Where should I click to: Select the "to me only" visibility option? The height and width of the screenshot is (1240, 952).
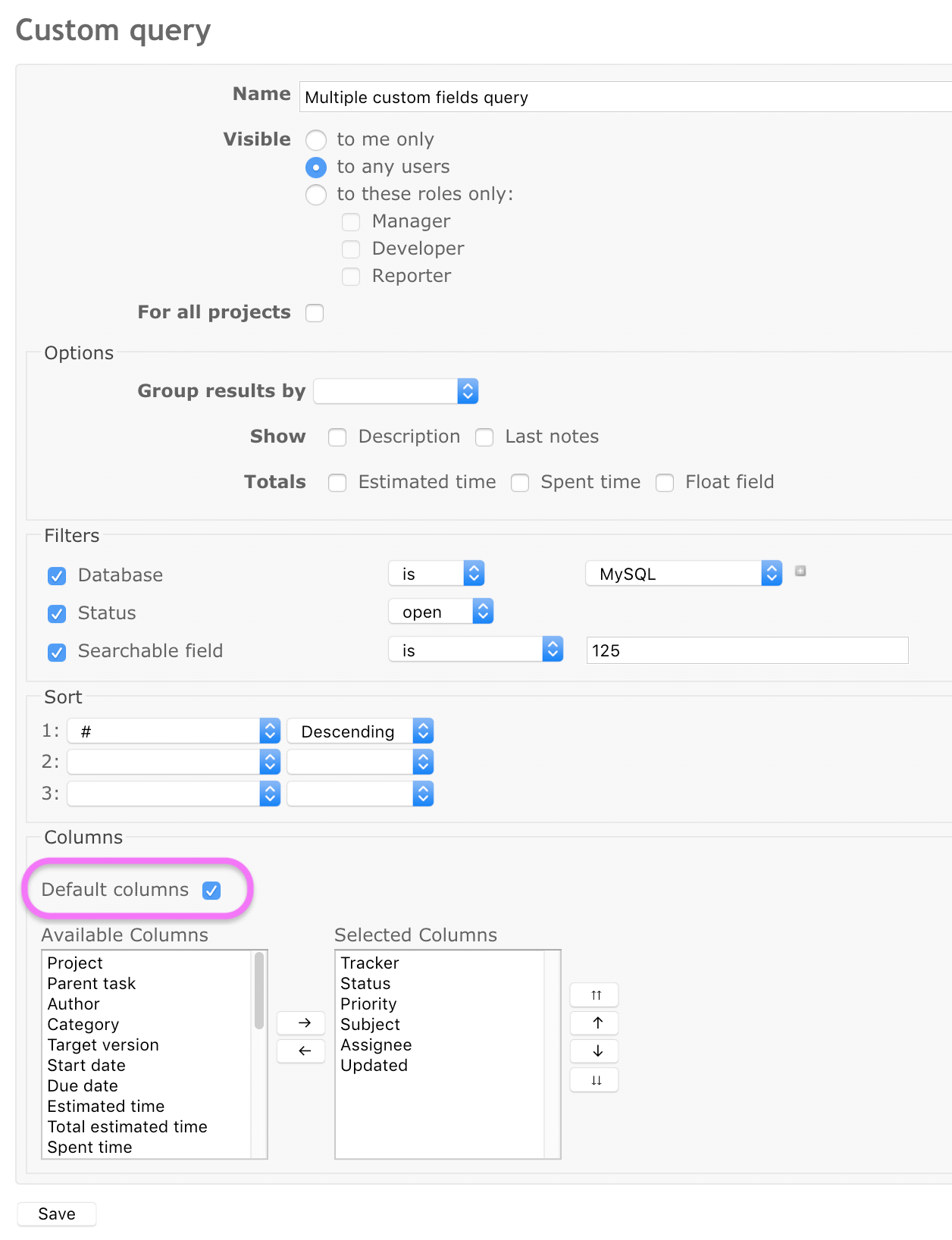click(x=316, y=140)
